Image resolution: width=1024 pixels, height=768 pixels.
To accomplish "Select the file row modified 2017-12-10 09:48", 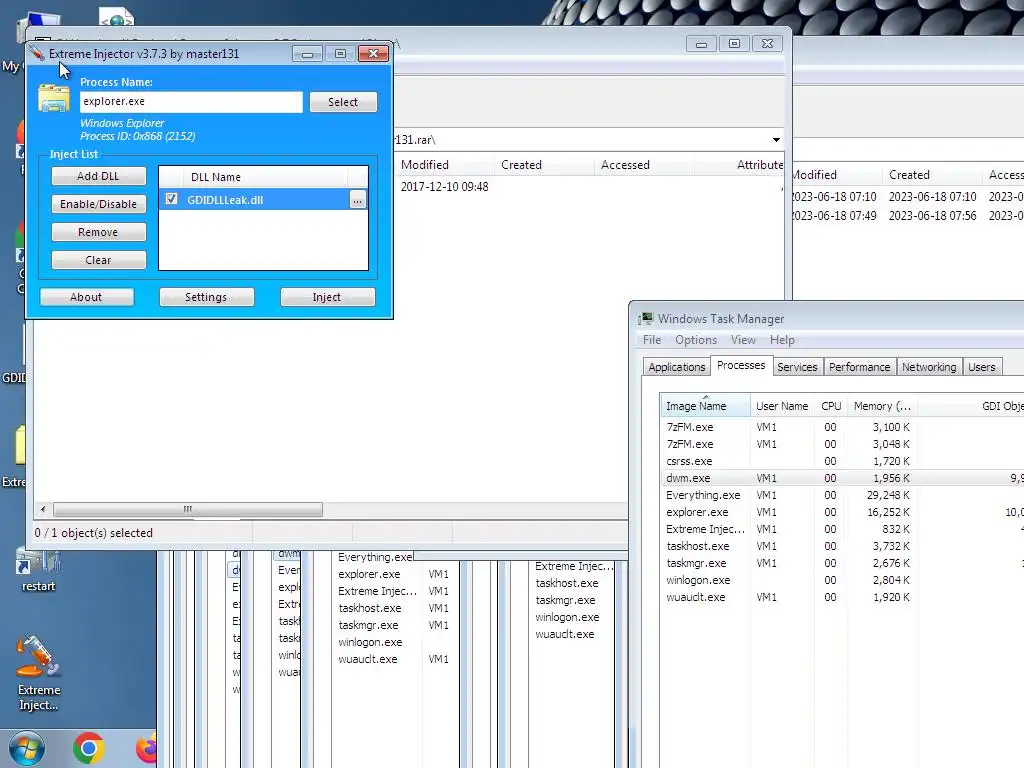I will coord(588,187).
